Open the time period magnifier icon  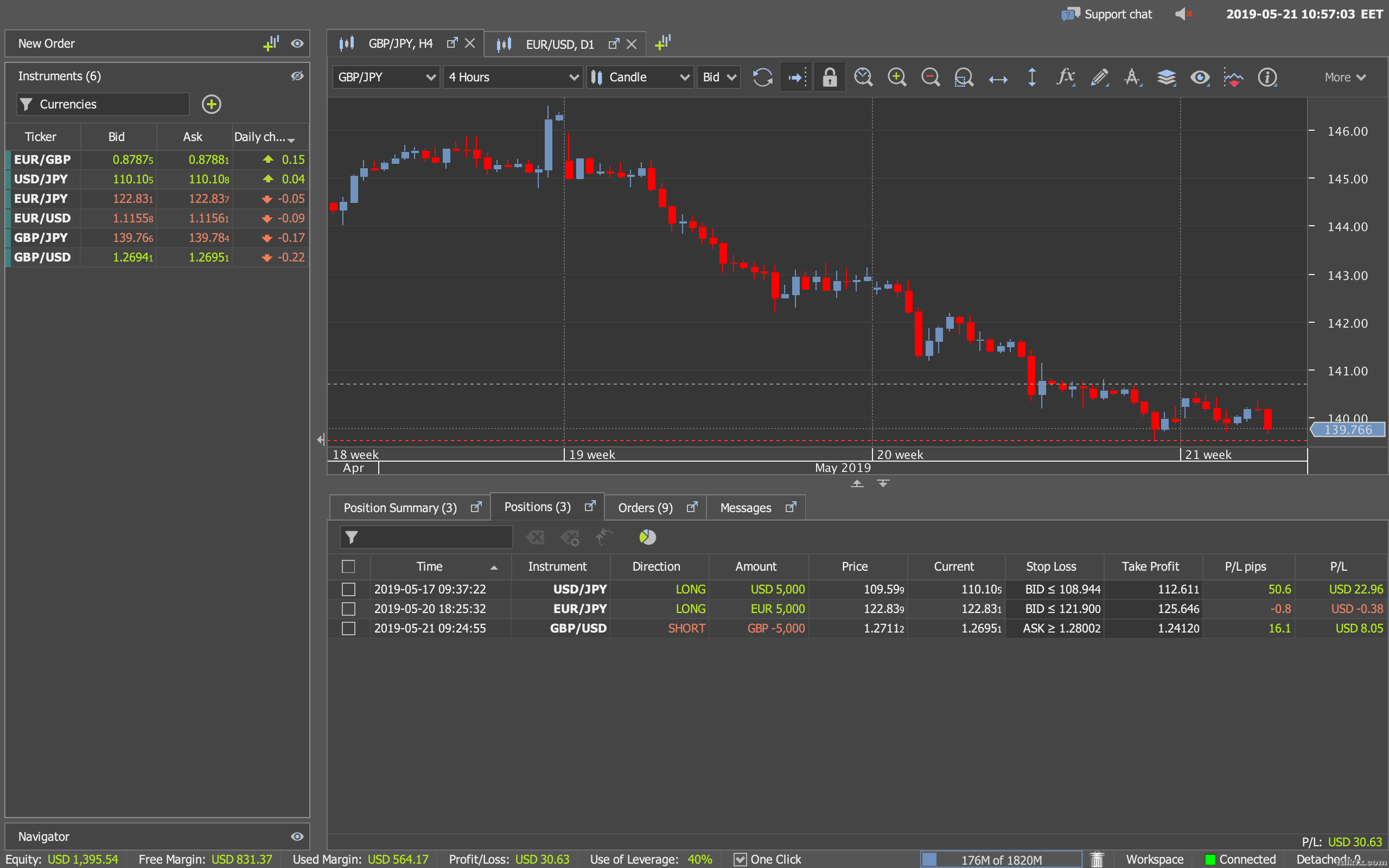pos(863,77)
